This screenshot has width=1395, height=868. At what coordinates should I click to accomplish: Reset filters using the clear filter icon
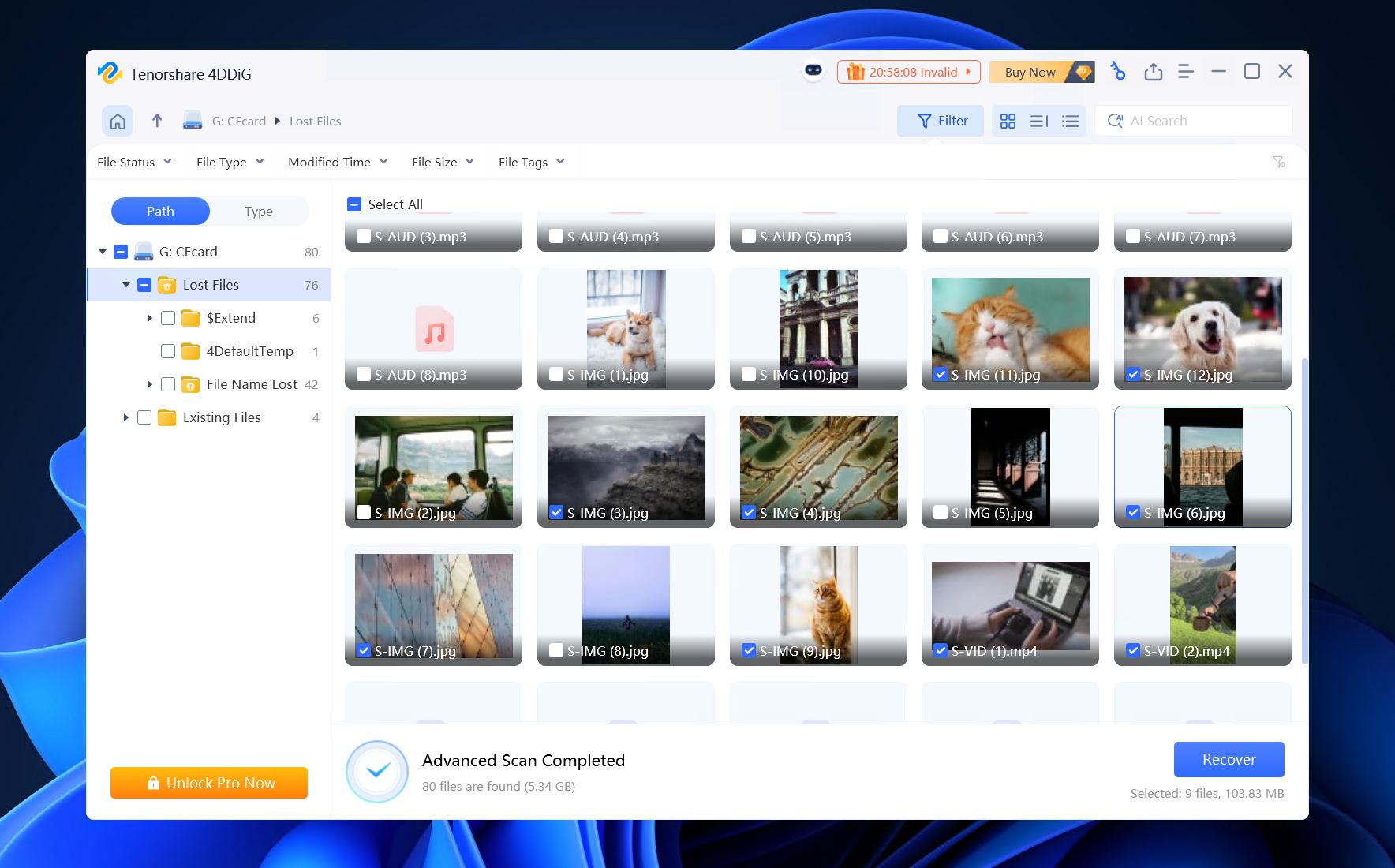pyautogui.click(x=1279, y=162)
